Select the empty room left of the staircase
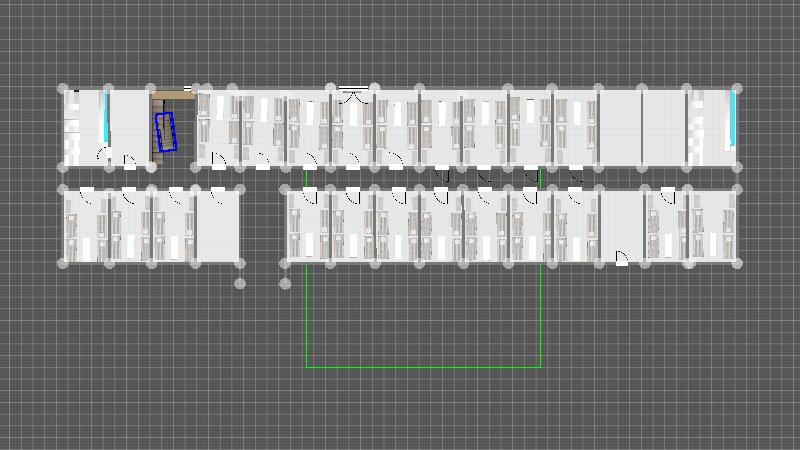Screen dimensions: 800x450 pyautogui.click(x=129, y=125)
